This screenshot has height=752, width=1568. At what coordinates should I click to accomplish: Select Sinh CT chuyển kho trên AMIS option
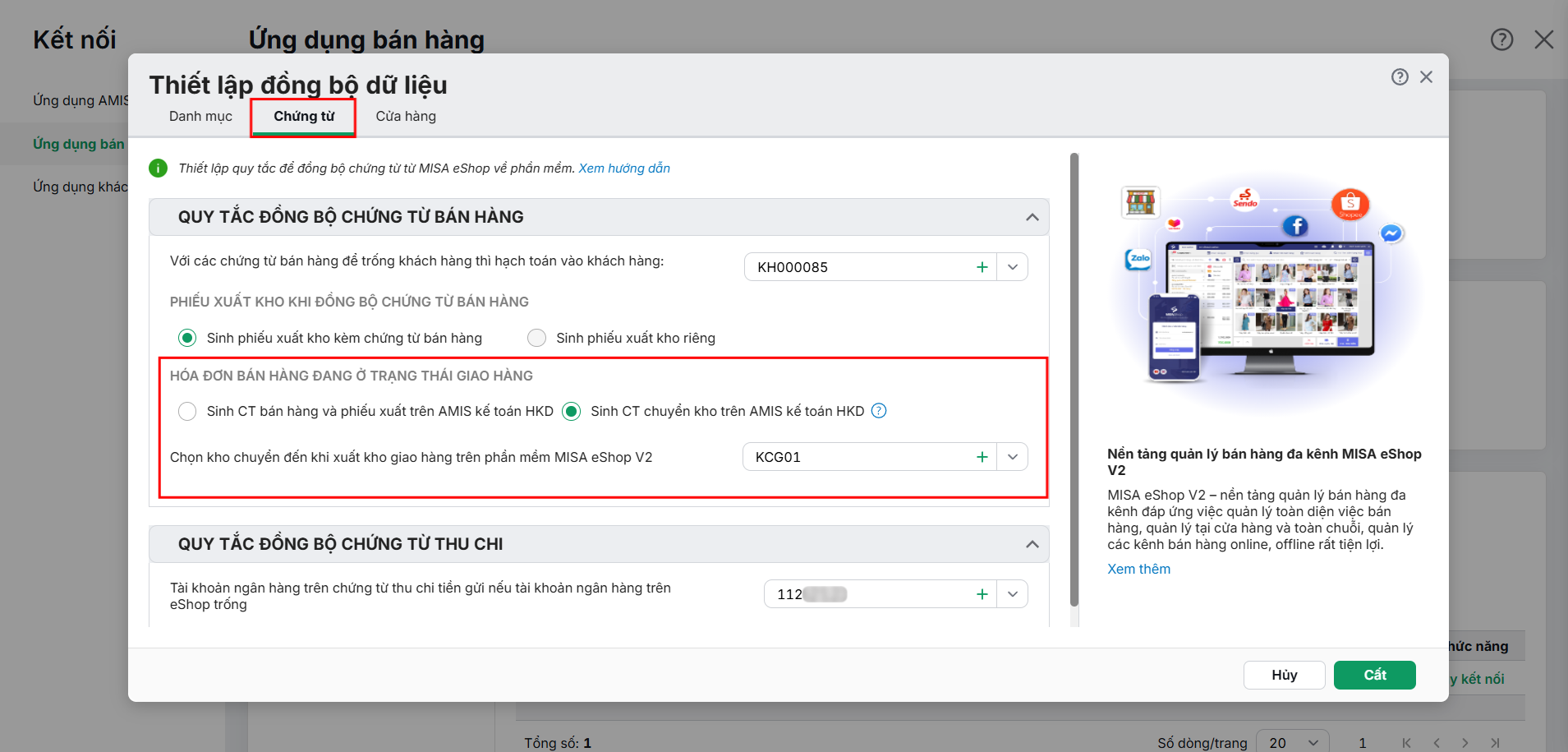point(571,411)
